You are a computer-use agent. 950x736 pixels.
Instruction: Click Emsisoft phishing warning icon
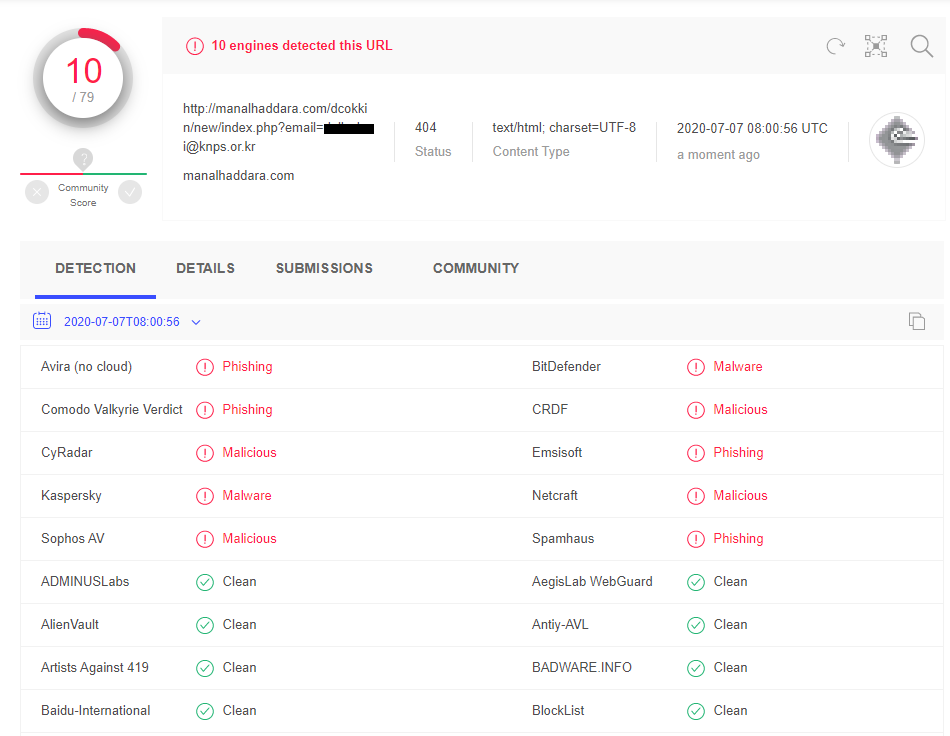coord(696,453)
